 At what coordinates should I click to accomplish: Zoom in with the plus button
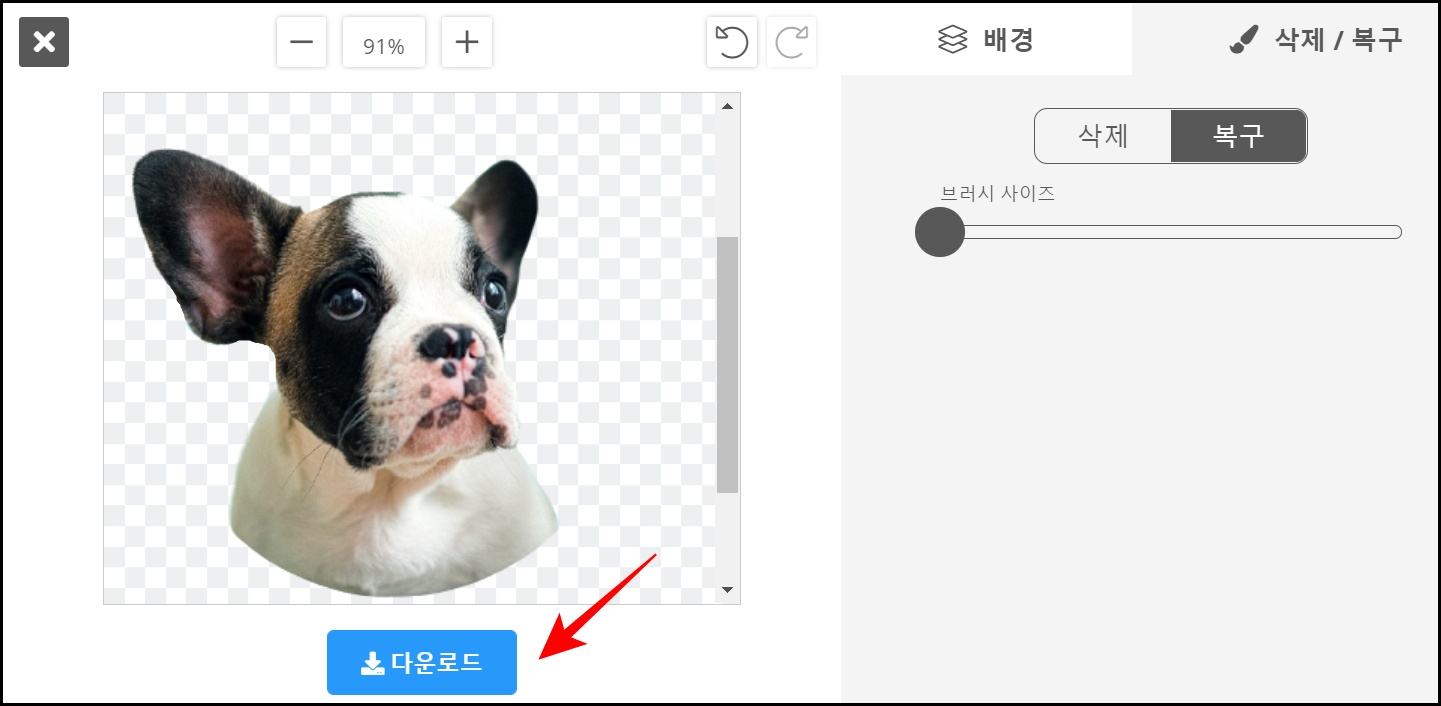coord(467,43)
